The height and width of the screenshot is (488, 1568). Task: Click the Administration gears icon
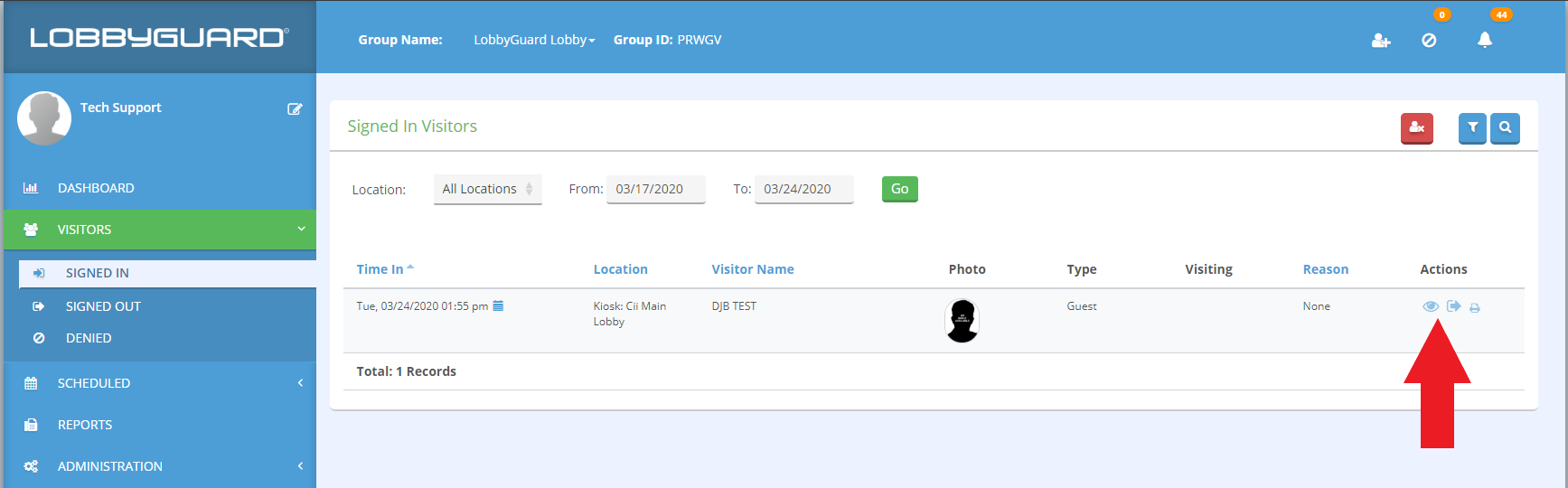coord(31,466)
